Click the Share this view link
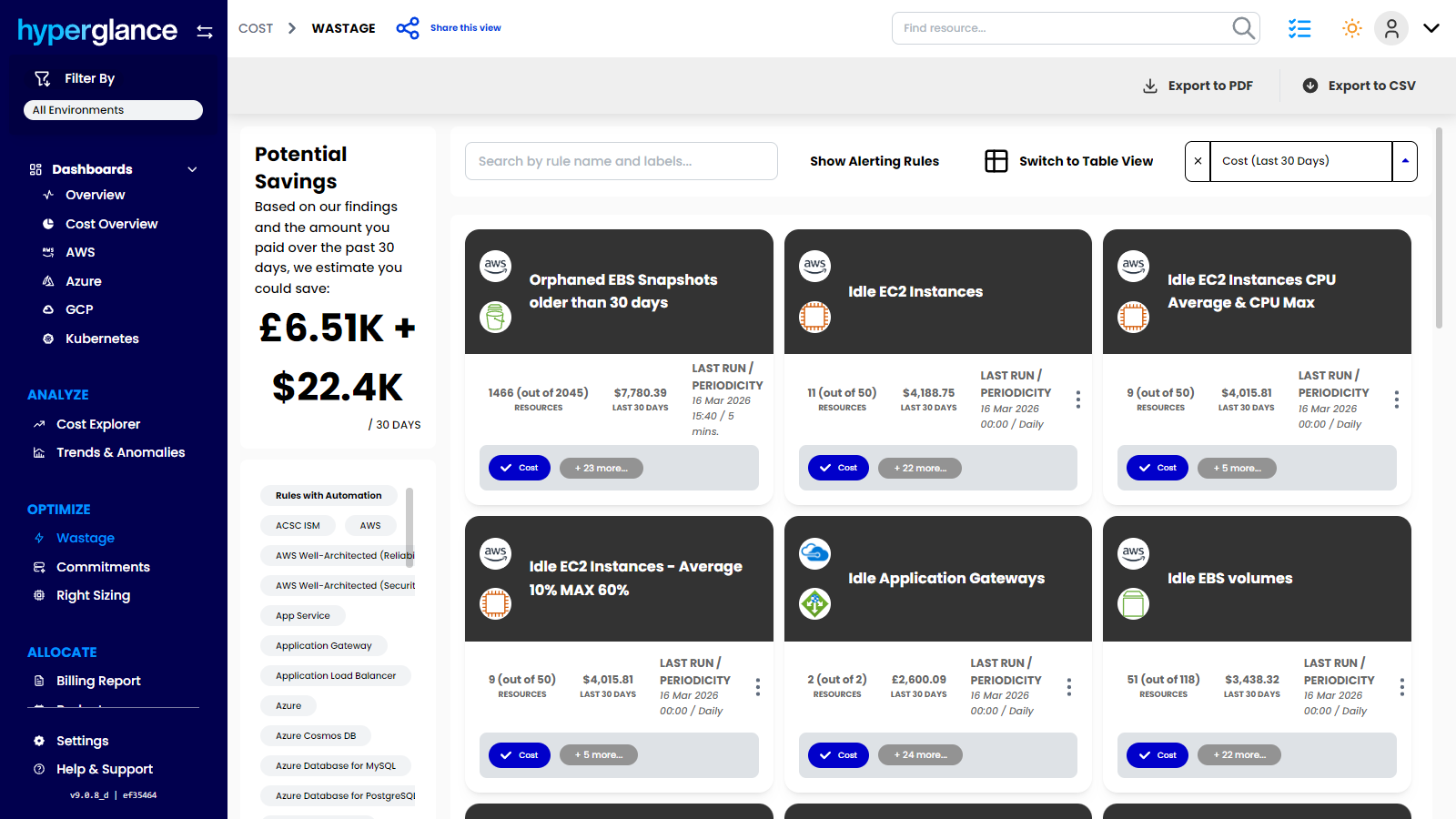The width and height of the screenshot is (1456, 819). pyautogui.click(x=466, y=28)
